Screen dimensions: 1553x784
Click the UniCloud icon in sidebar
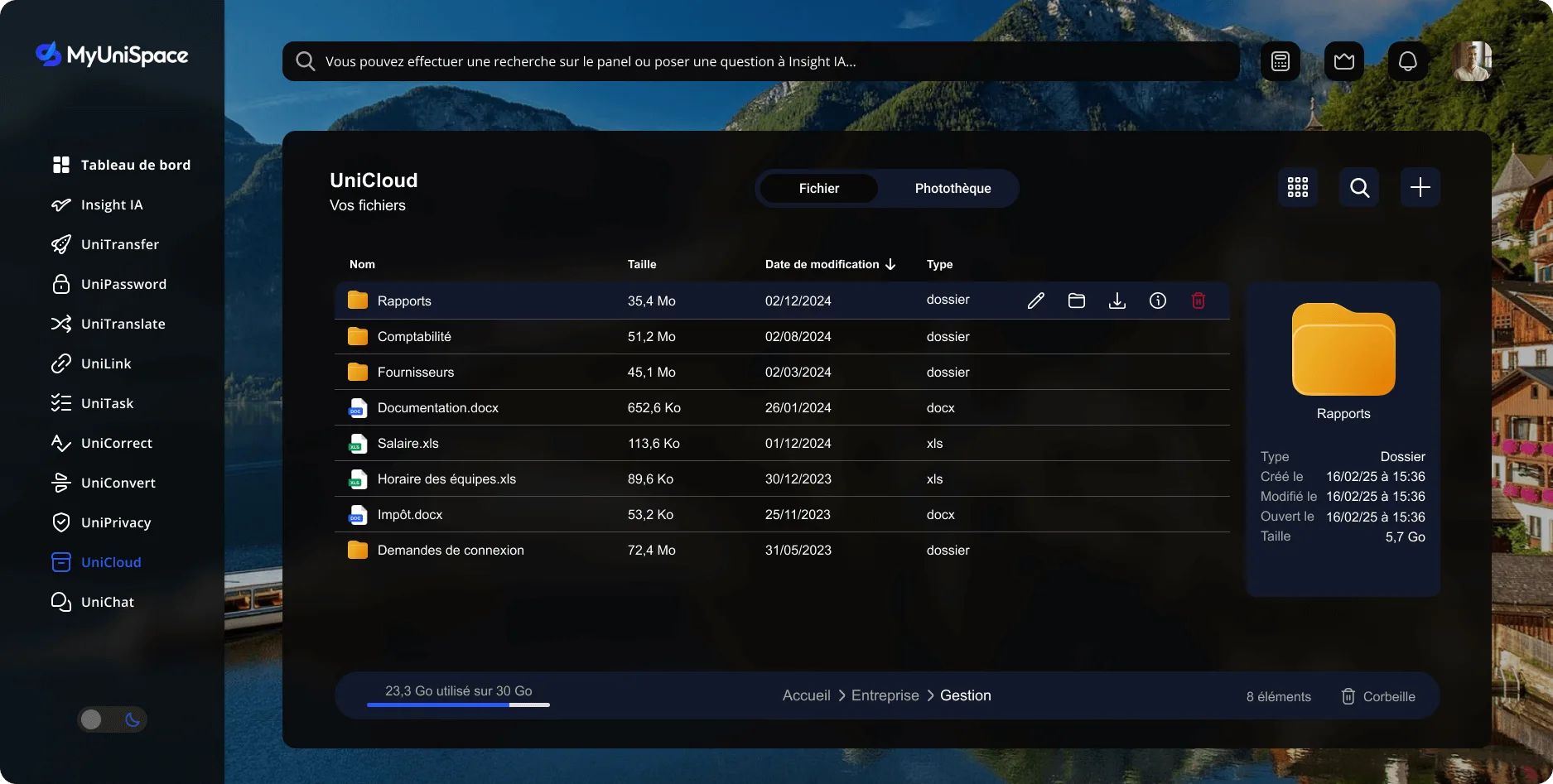tap(61, 562)
